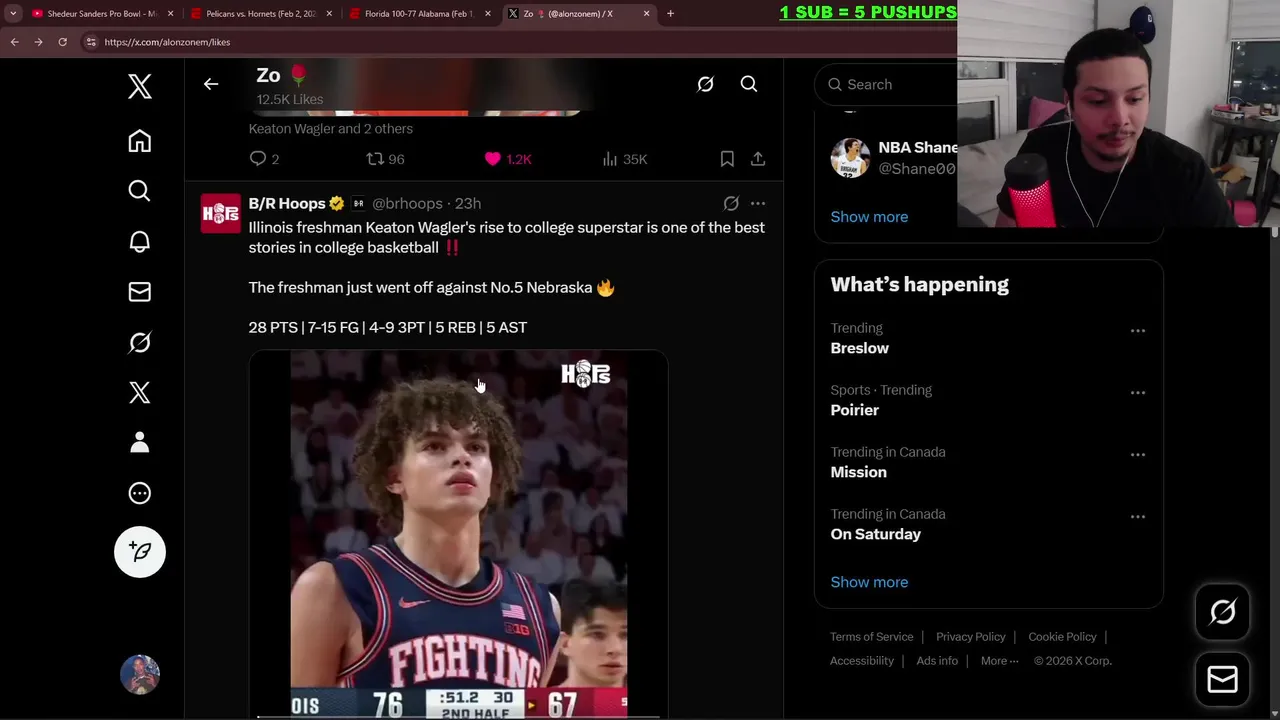Open more options for On Saturday trend

pos(1138,516)
